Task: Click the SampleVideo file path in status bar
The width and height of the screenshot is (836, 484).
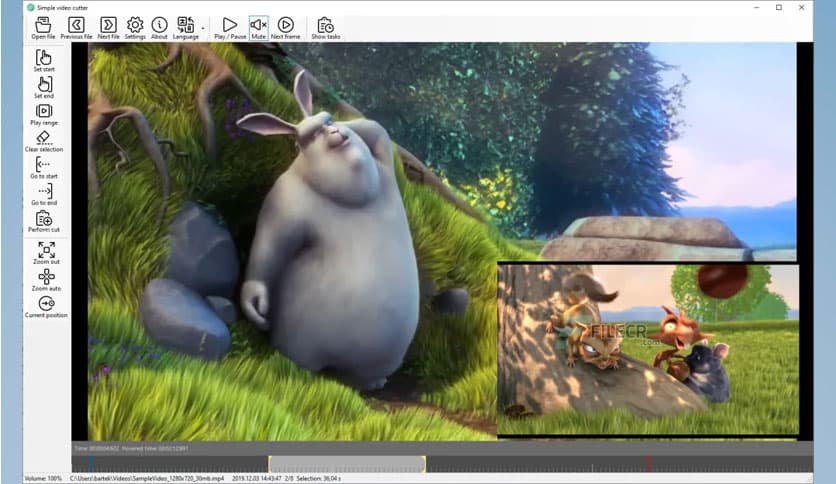Action: [x=147, y=479]
